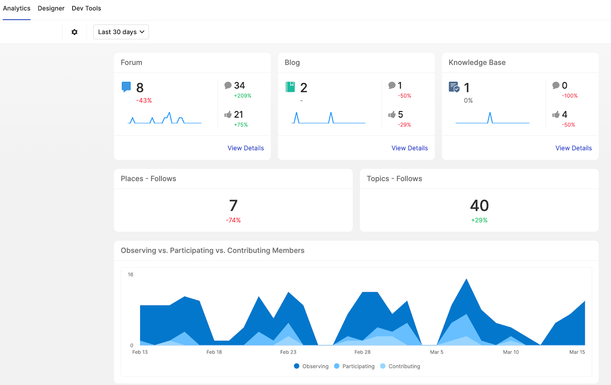Click the Feb 23 axis label
This screenshot has height=385, width=611.
(x=288, y=352)
